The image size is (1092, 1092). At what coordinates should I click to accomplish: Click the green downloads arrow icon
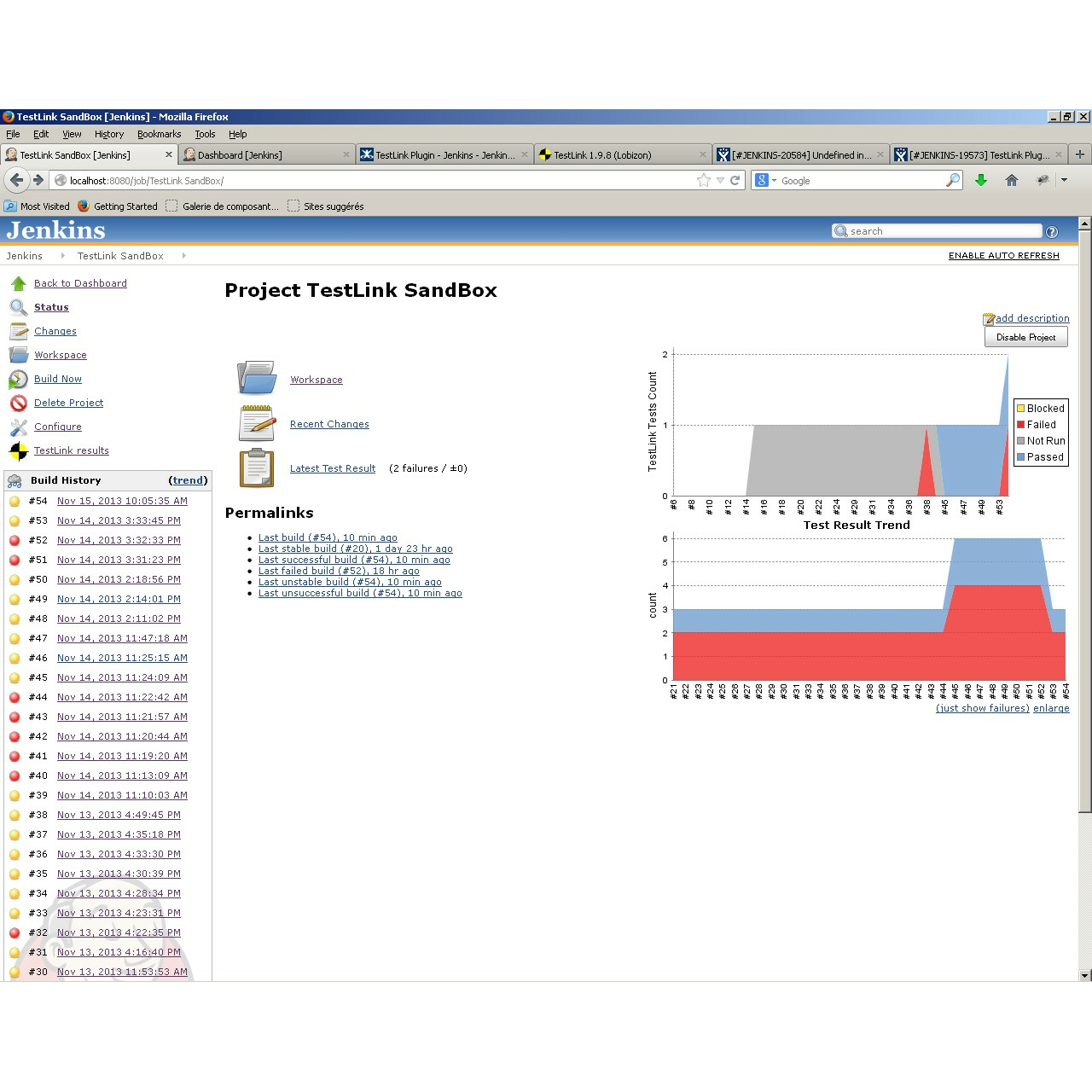point(981,181)
